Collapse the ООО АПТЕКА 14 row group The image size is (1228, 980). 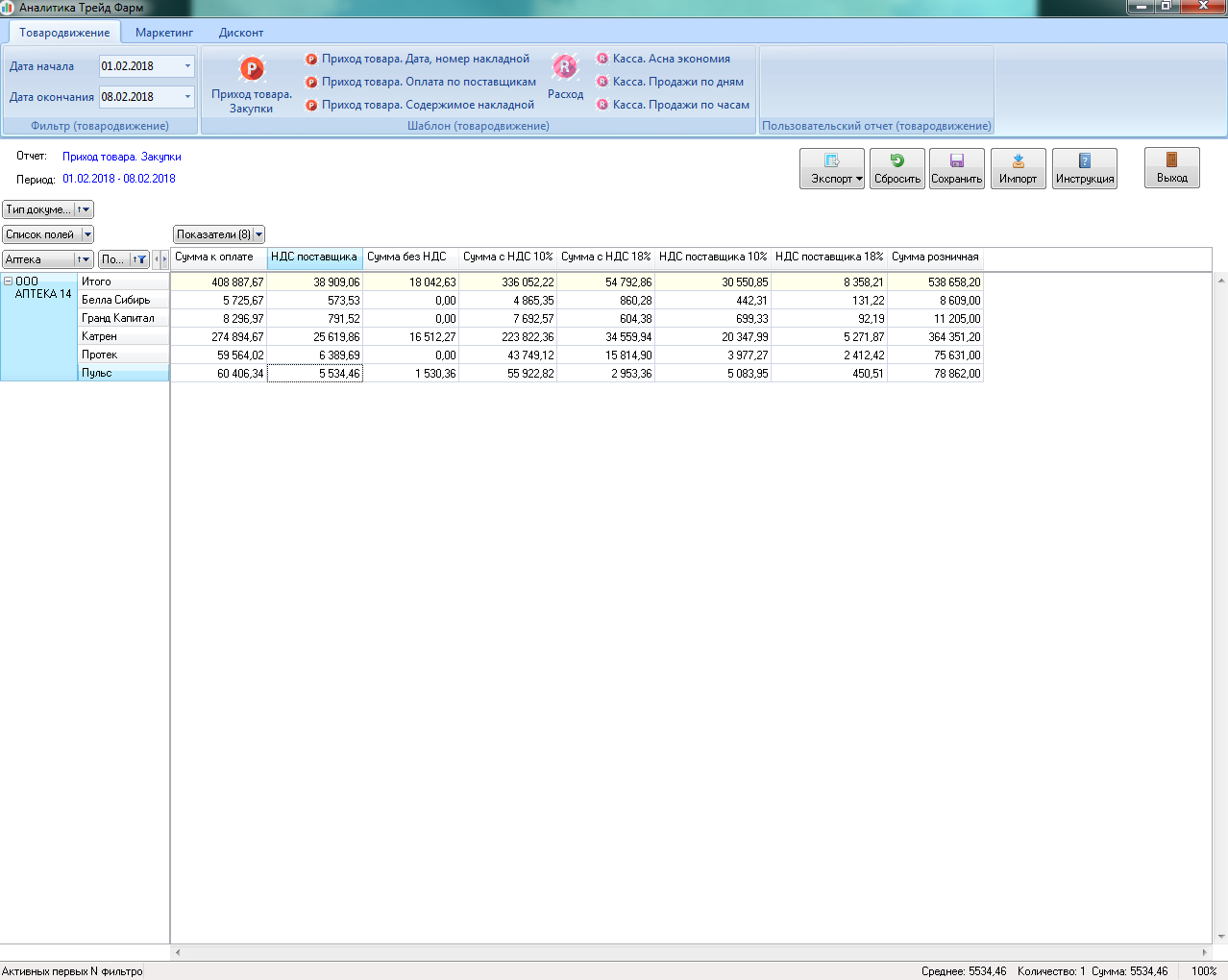[x=8, y=282]
